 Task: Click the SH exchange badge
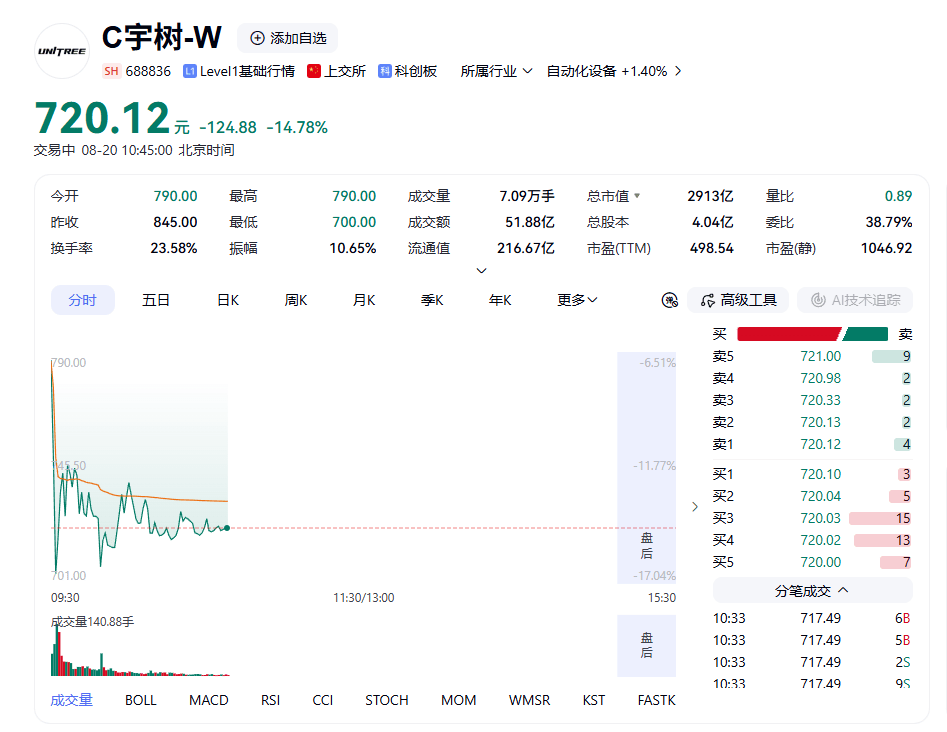tap(111, 71)
